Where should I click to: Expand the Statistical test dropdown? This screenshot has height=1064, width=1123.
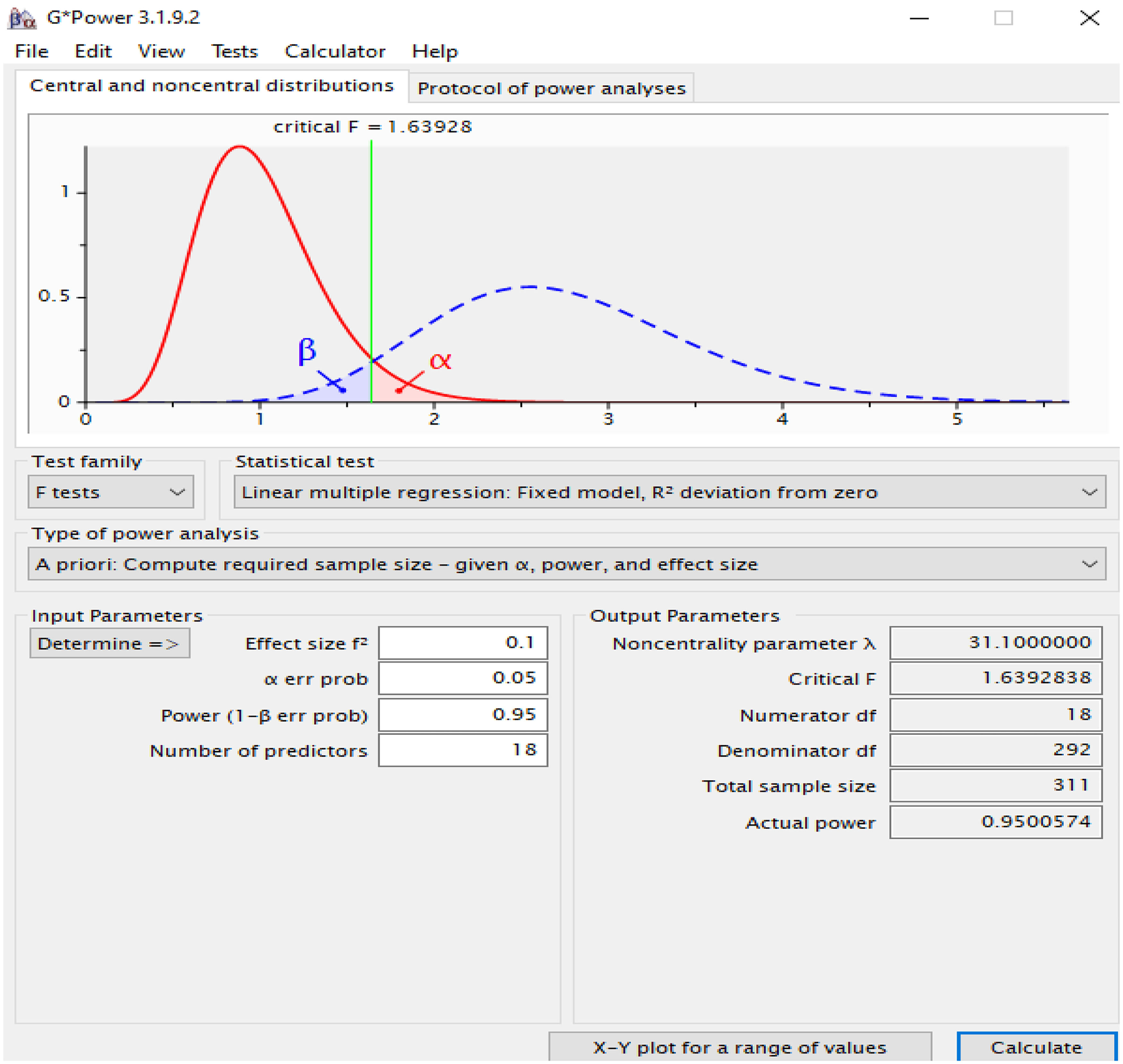tap(669, 492)
